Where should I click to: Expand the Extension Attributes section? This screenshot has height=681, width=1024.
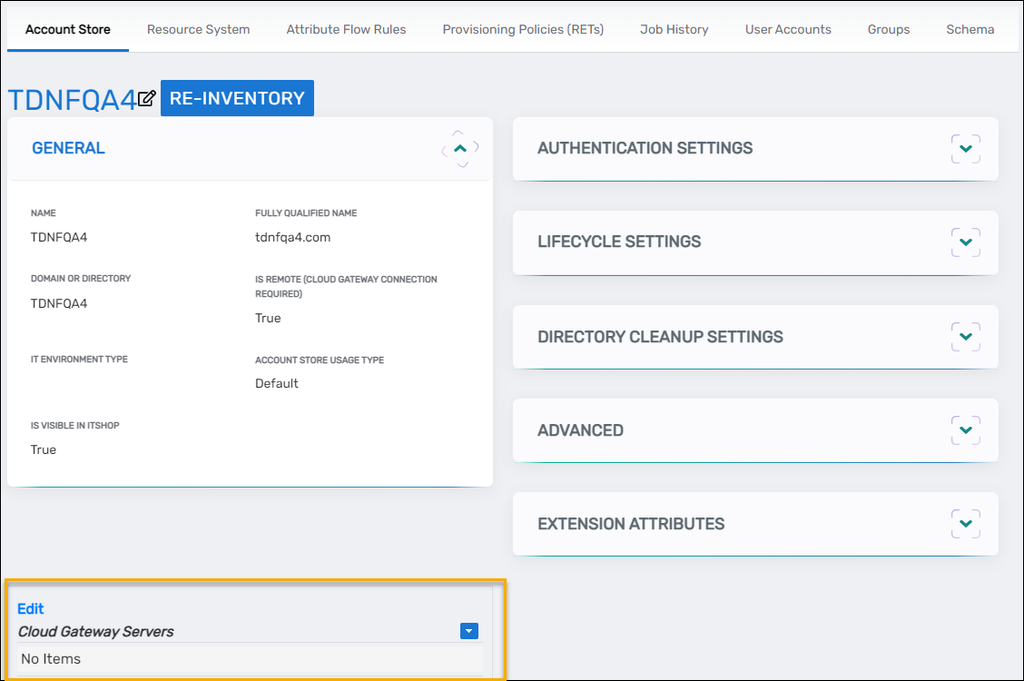pos(965,523)
